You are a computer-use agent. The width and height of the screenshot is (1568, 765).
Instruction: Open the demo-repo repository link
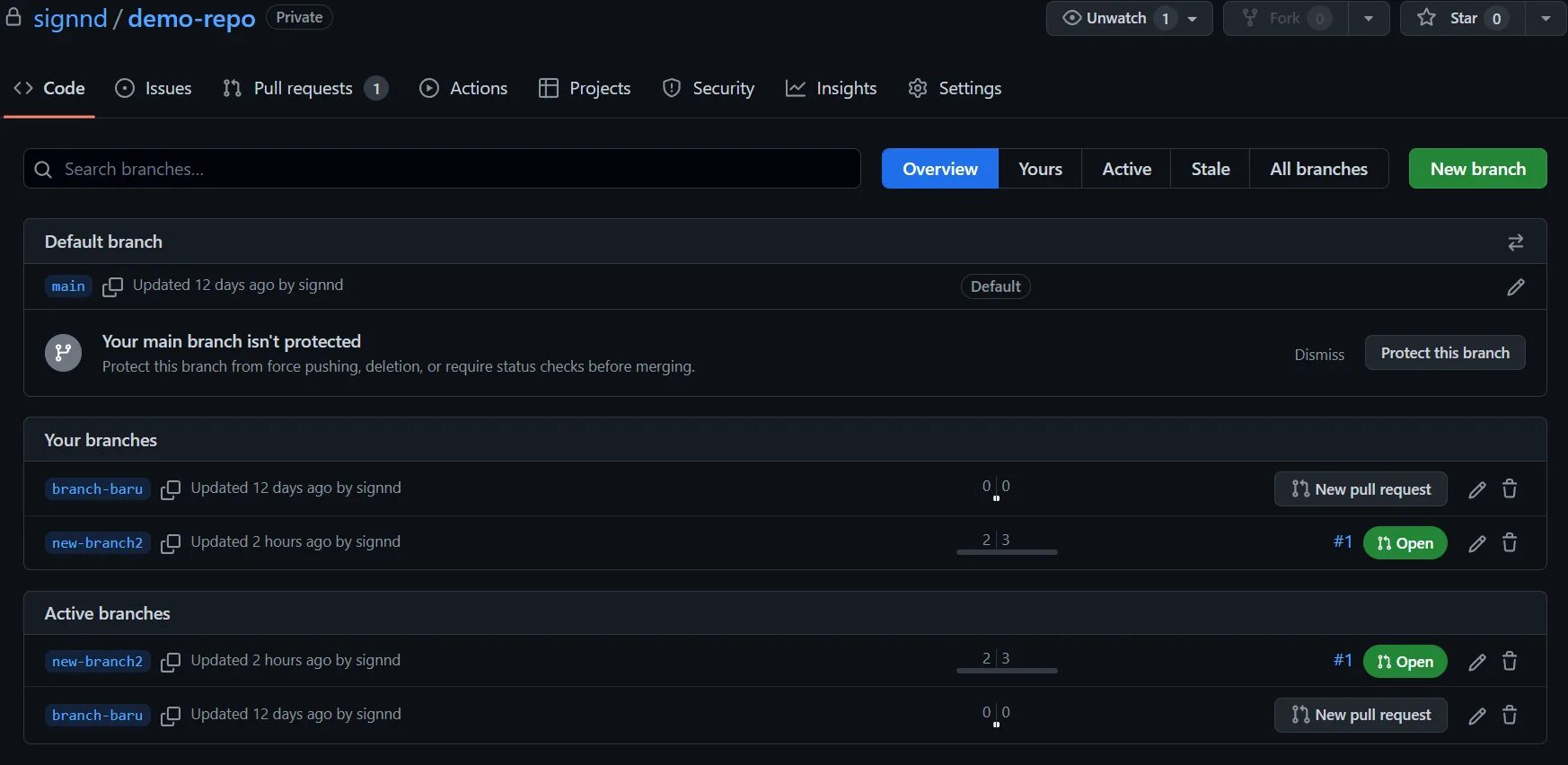(191, 18)
